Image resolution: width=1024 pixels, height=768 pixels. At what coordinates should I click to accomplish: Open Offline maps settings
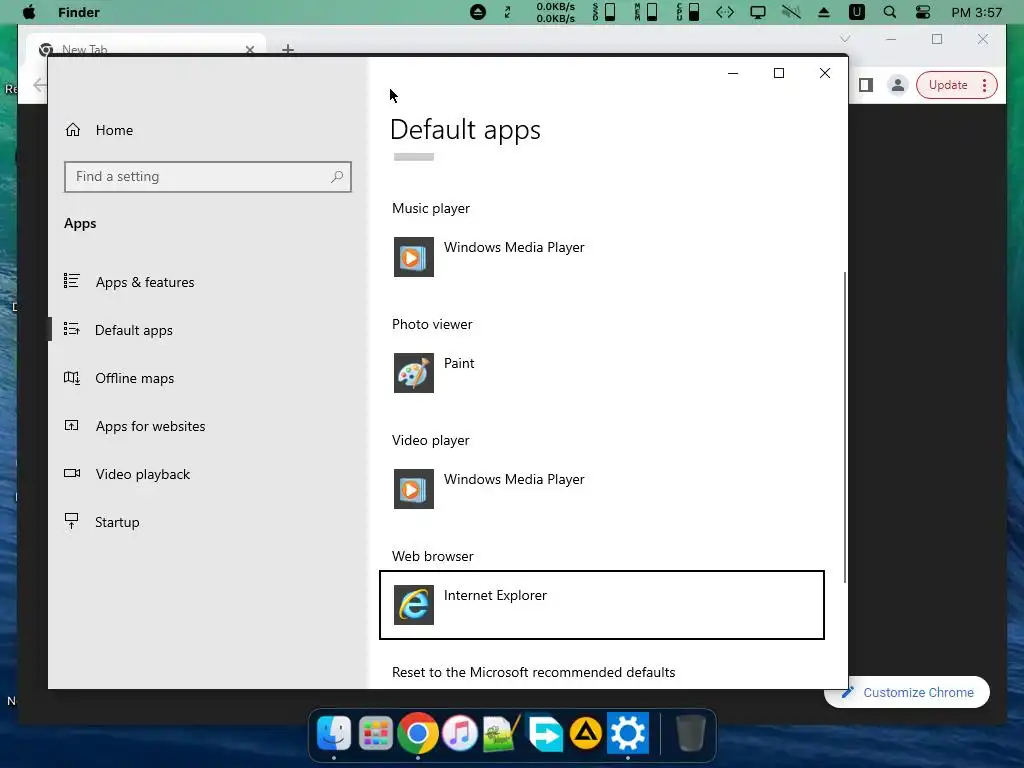point(135,378)
